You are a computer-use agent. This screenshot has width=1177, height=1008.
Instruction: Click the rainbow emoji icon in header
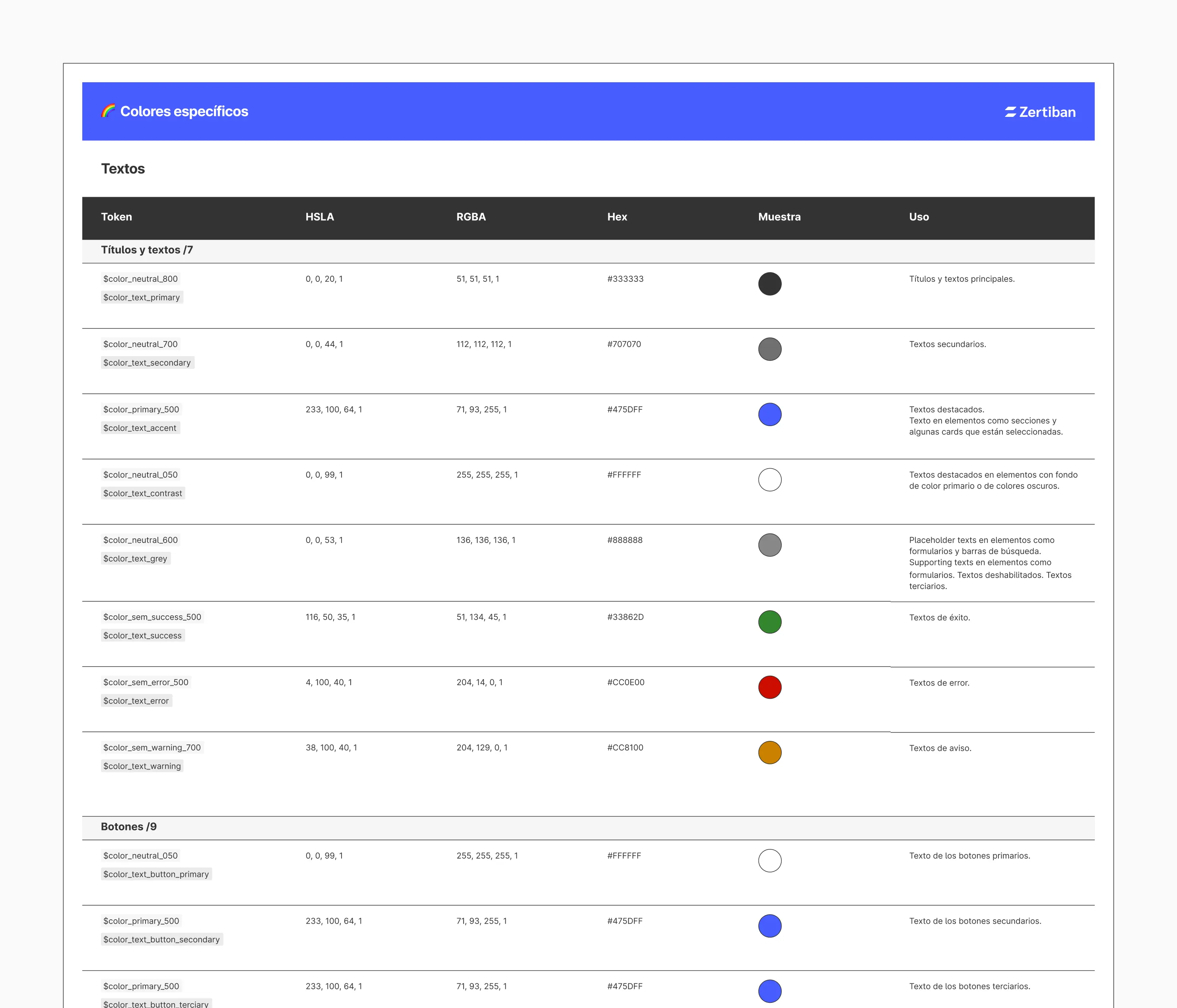108,111
